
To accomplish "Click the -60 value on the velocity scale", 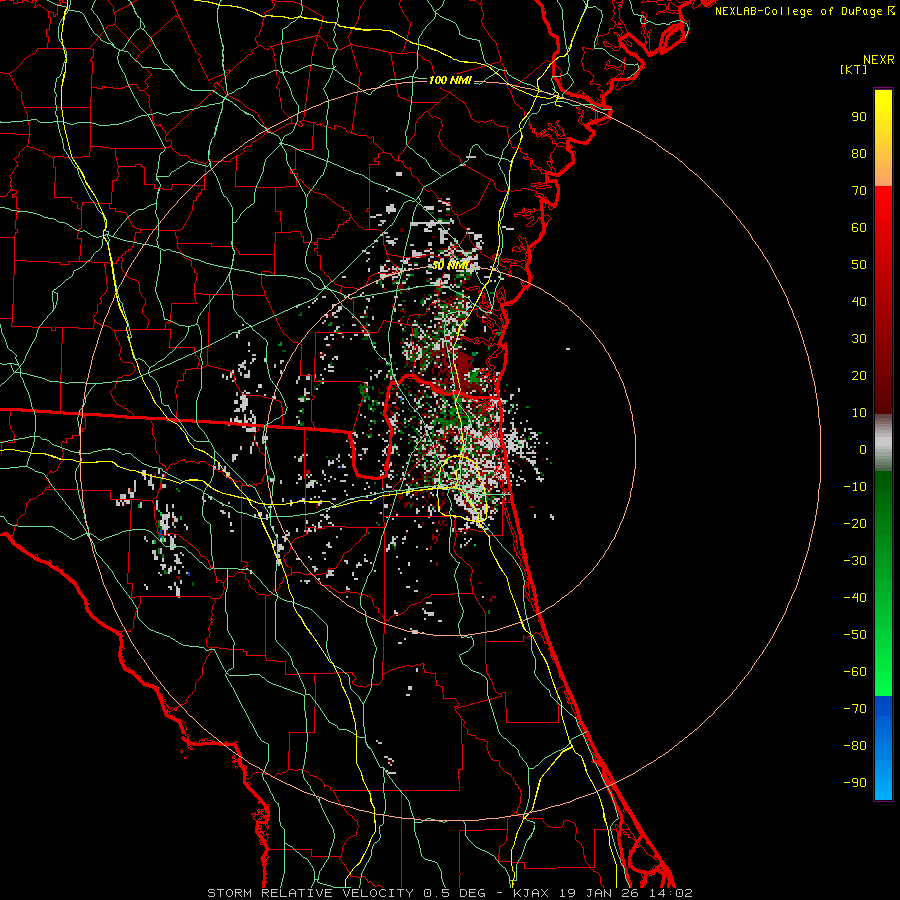I will (x=855, y=672).
